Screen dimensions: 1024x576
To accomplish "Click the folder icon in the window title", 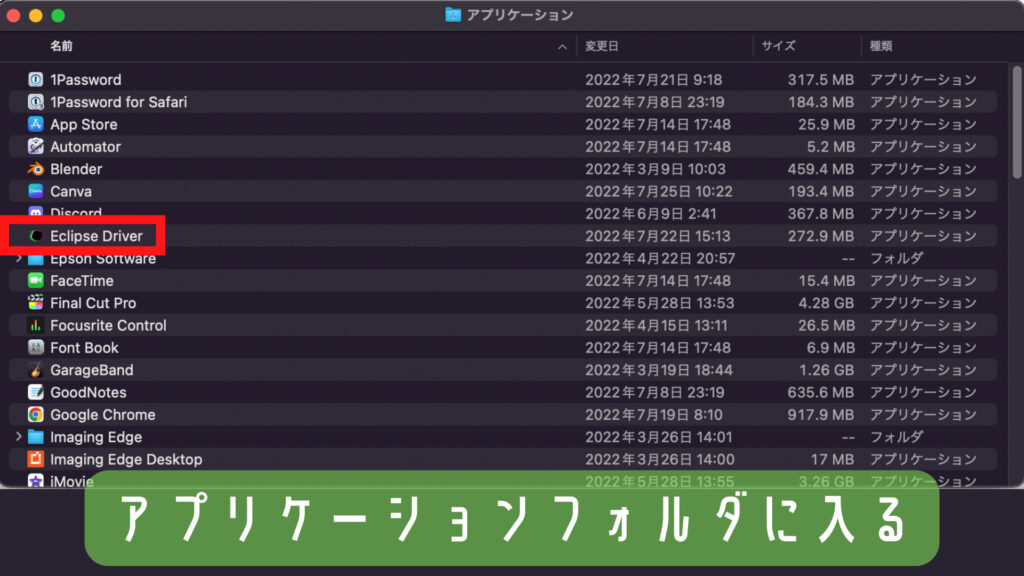I will tap(453, 14).
